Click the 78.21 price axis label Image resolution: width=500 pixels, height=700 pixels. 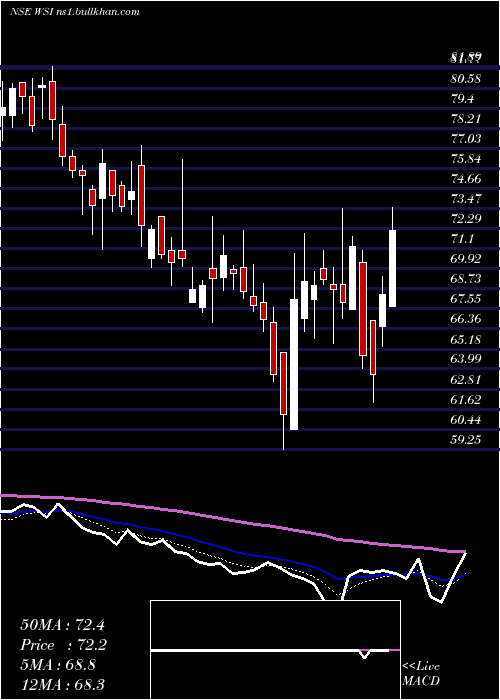466,119
